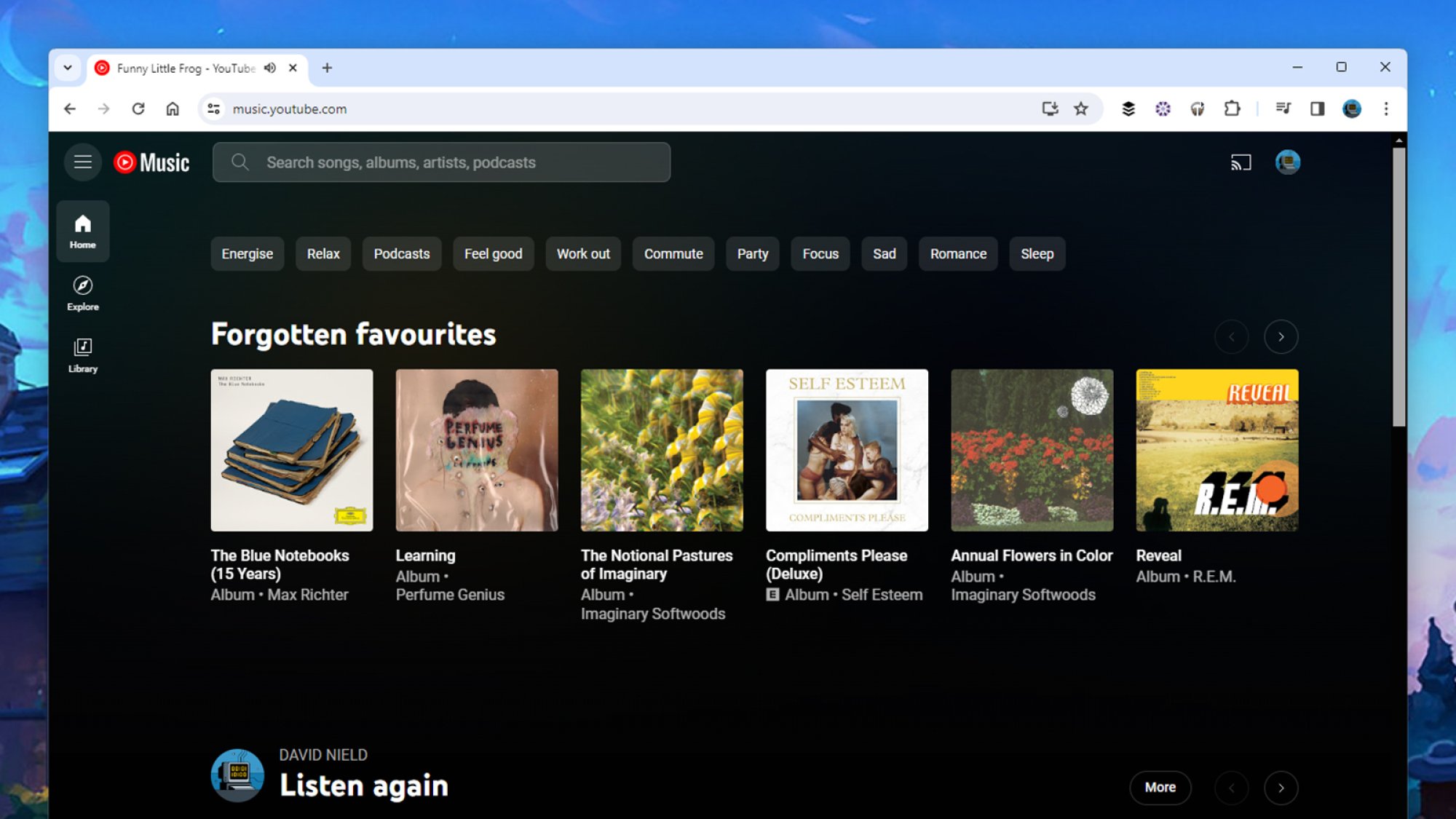Screen dimensions: 1456x819
Task: Expand the tab search dropdown arrow
Action: pos(68,68)
